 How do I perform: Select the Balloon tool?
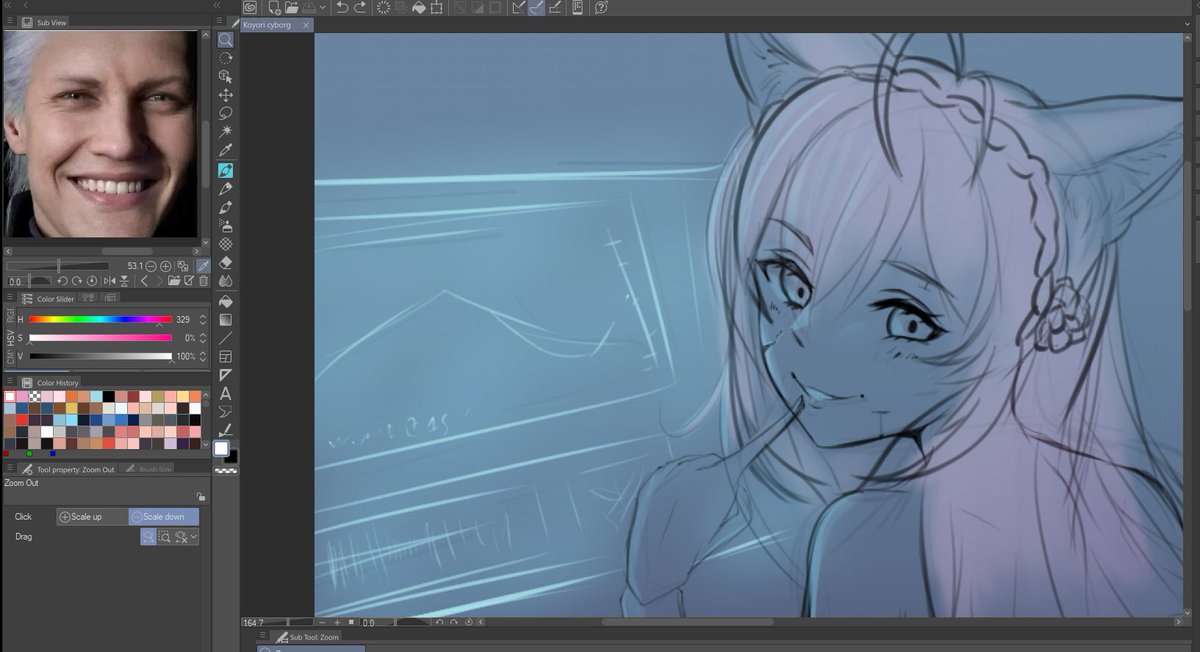tap(226, 412)
